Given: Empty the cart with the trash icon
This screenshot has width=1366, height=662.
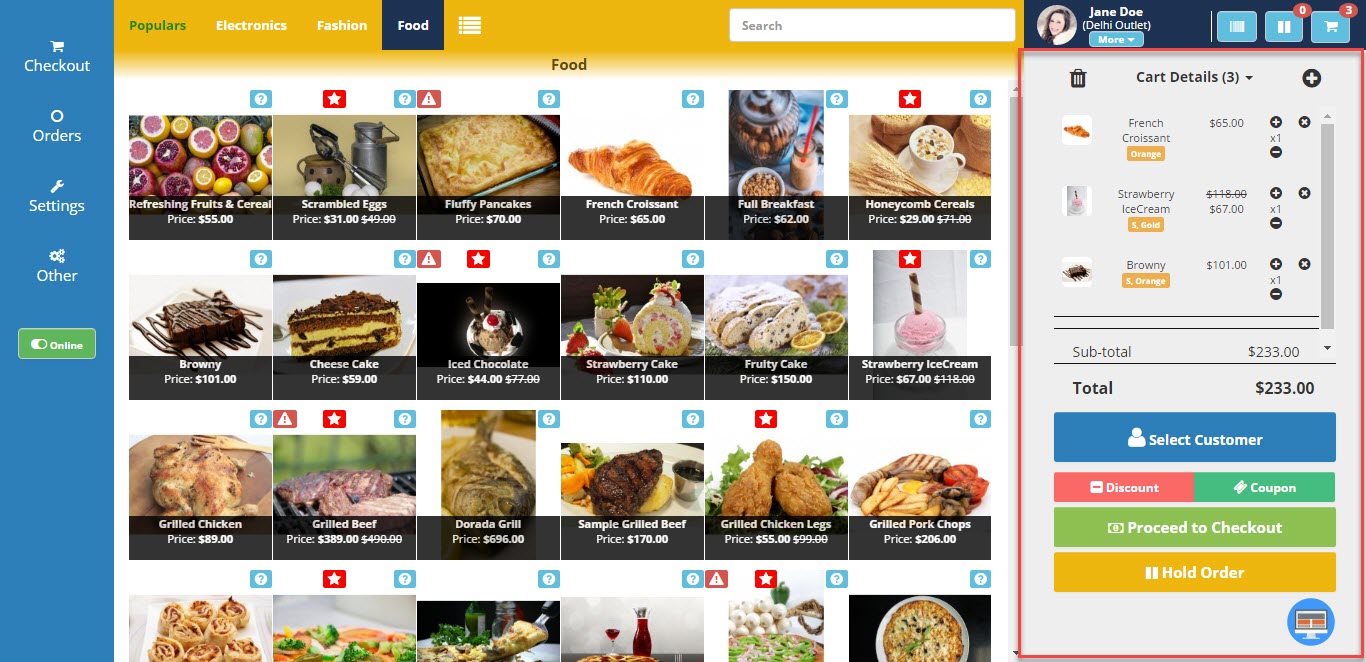Looking at the screenshot, I should pyautogui.click(x=1077, y=78).
